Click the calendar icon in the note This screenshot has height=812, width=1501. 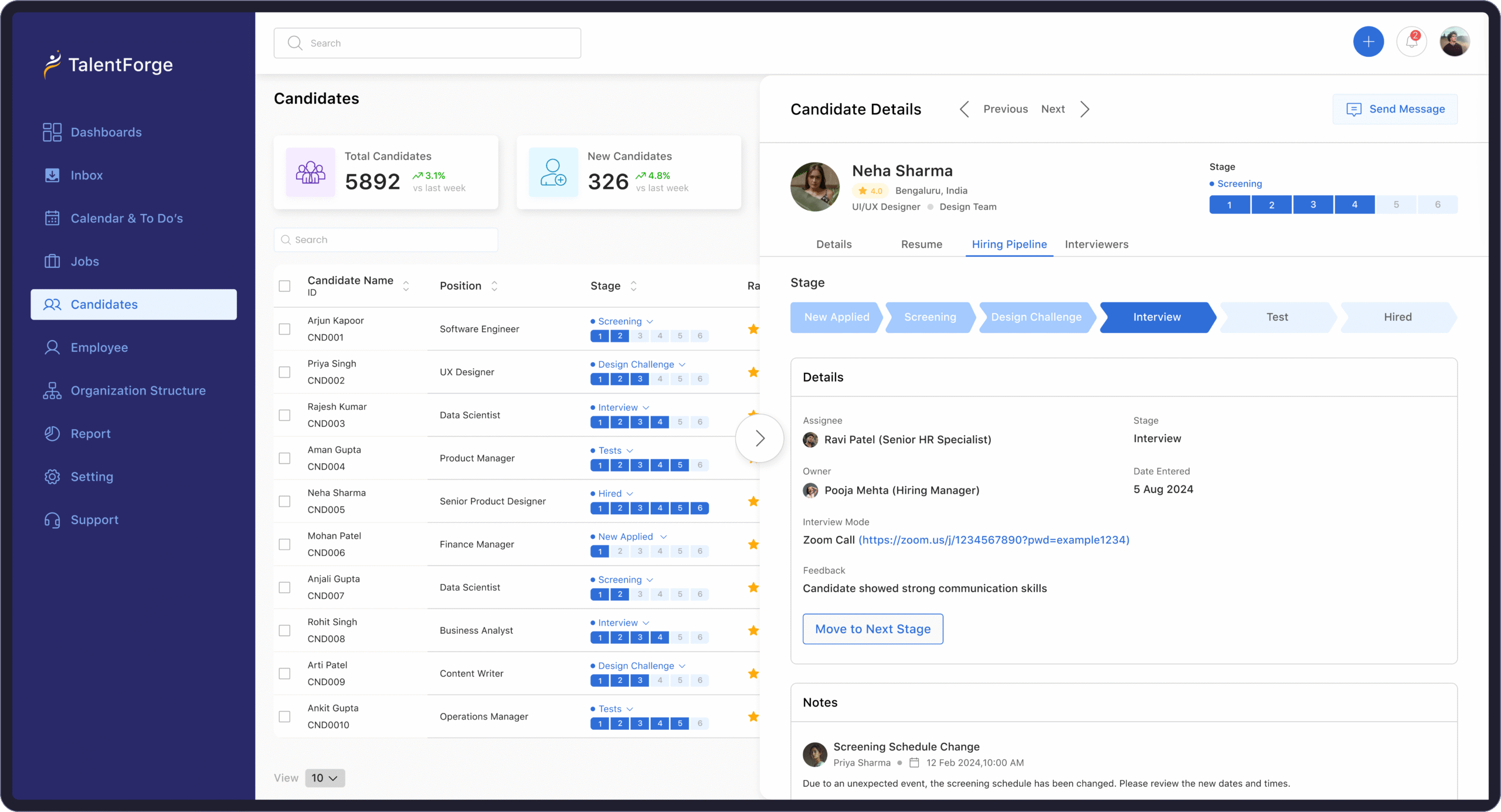click(914, 763)
